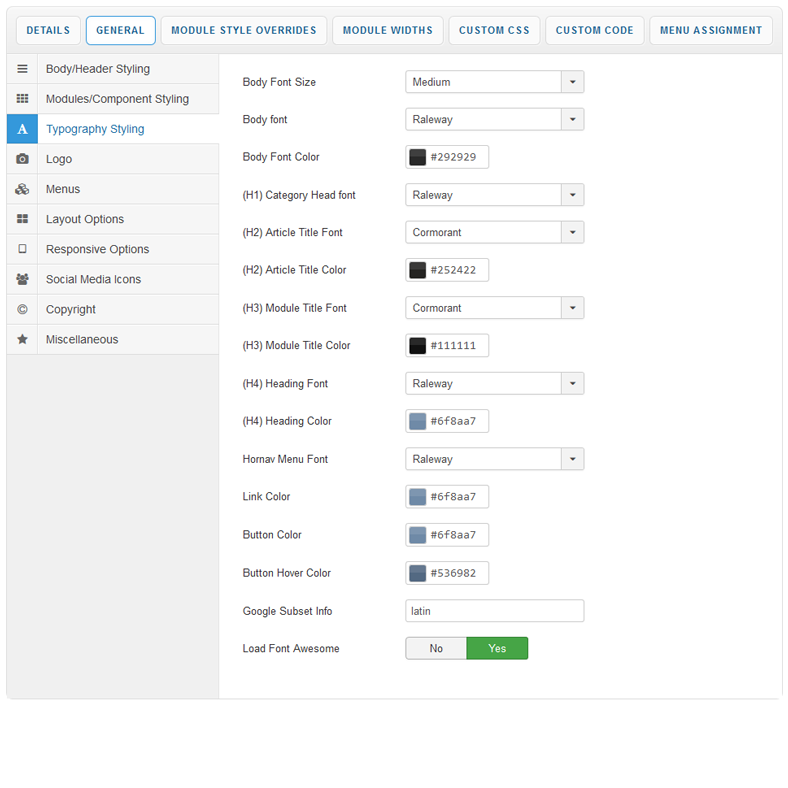Click the Miscellaneous star icon

(x=22, y=339)
